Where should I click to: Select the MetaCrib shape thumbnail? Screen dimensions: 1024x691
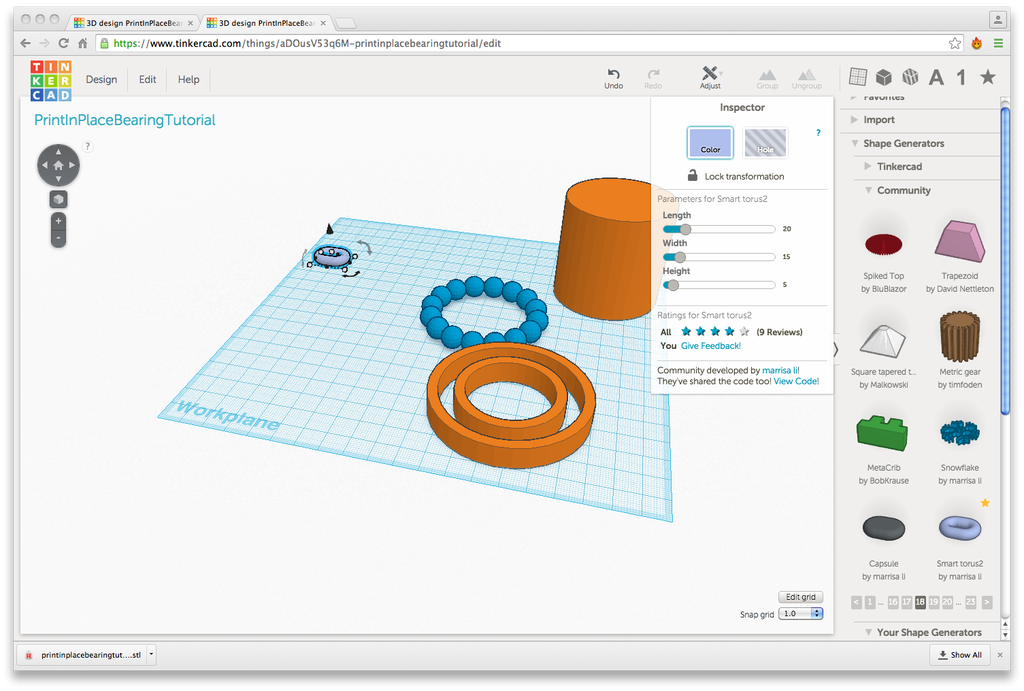[x=883, y=432]
